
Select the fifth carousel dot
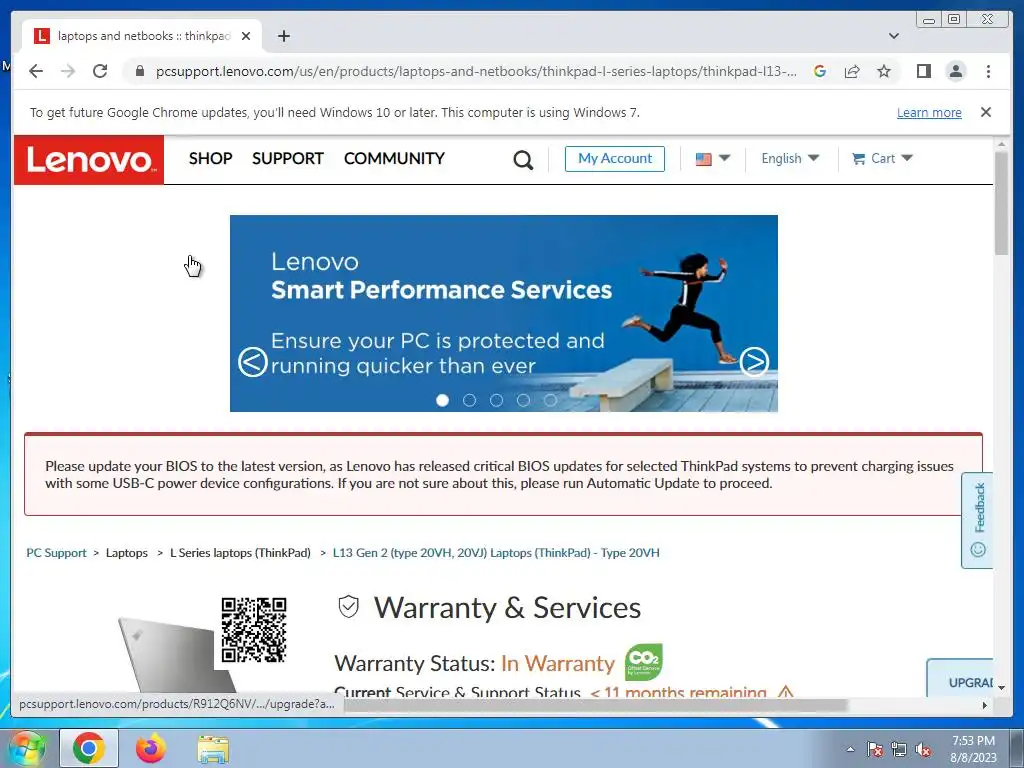tap(551, 400)
